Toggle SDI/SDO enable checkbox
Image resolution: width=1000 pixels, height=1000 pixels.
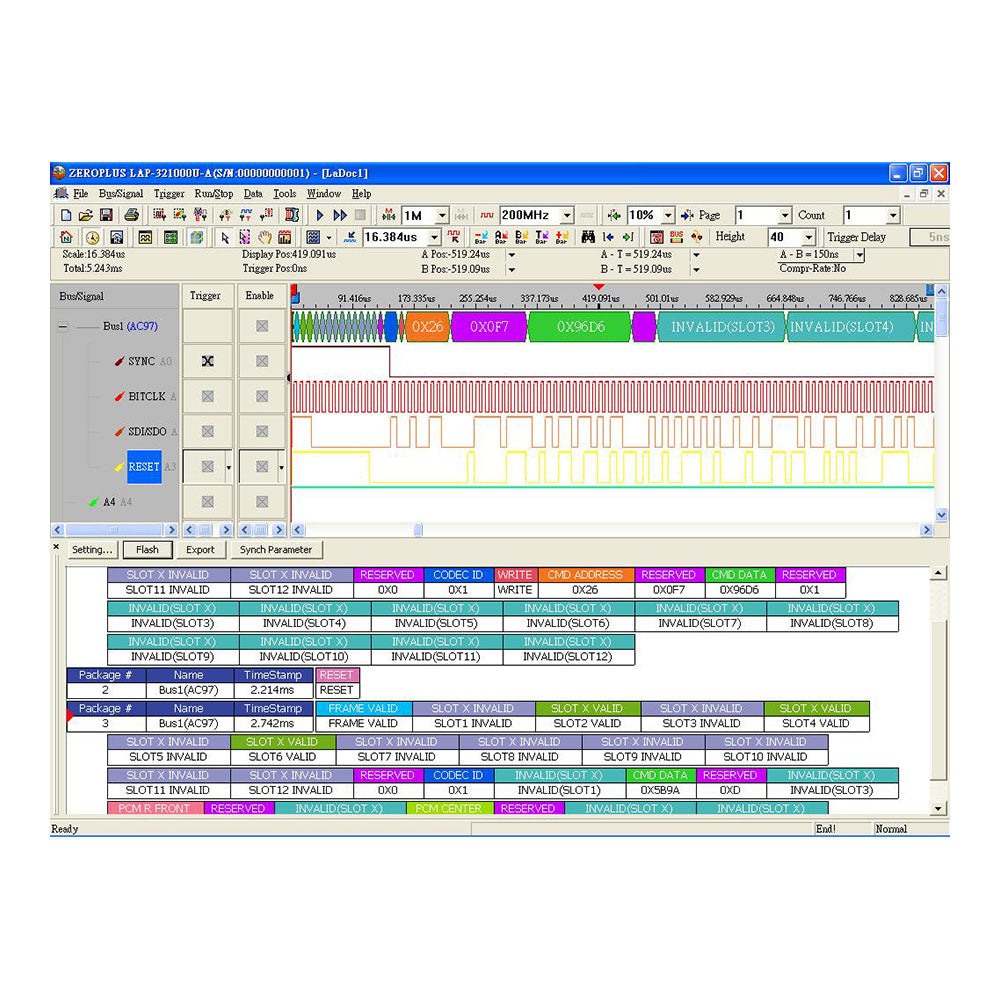[x=262, y=431]
